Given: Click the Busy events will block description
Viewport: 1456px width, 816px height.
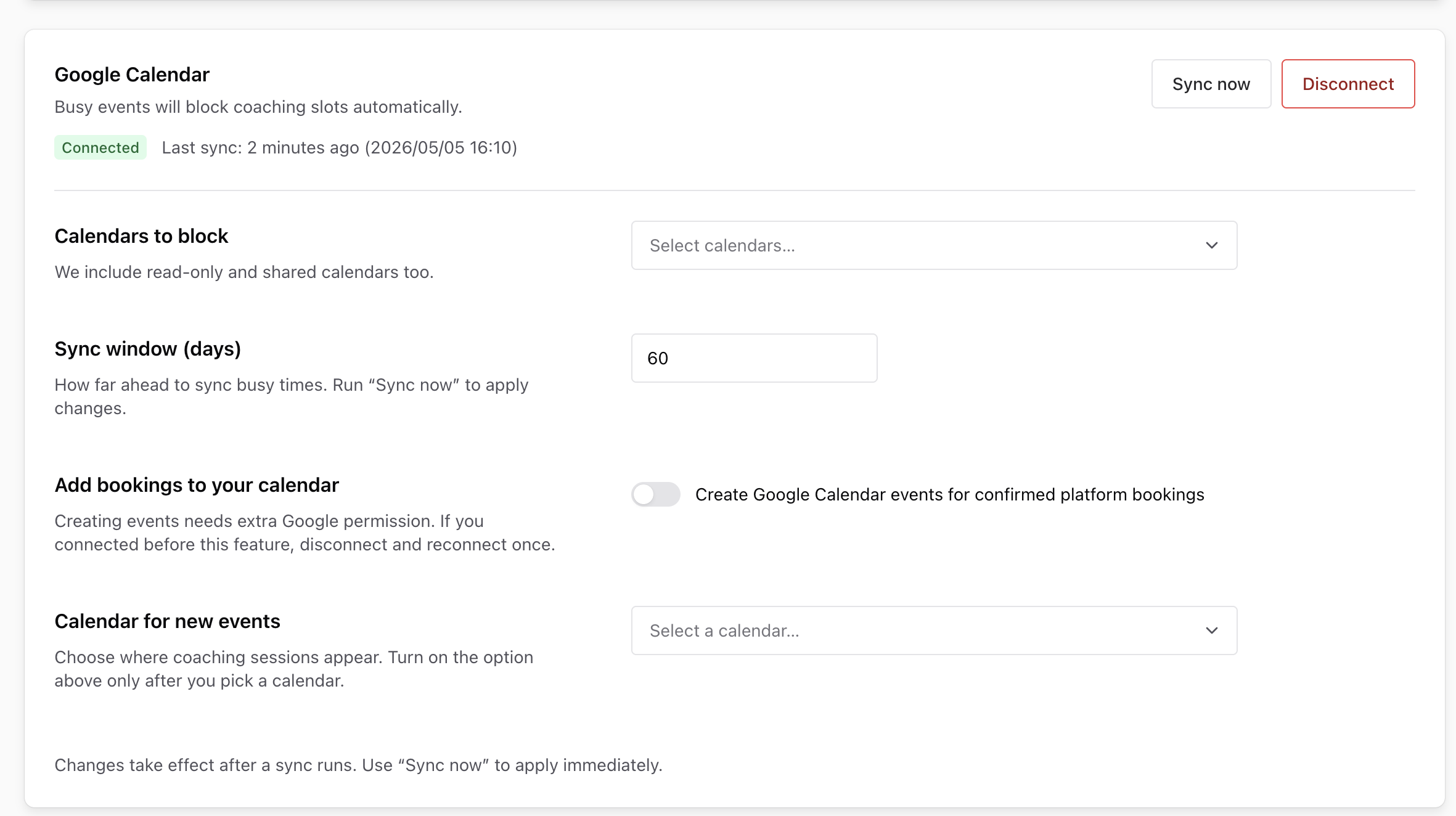Looking at the screenshot, I should [258, 107].
